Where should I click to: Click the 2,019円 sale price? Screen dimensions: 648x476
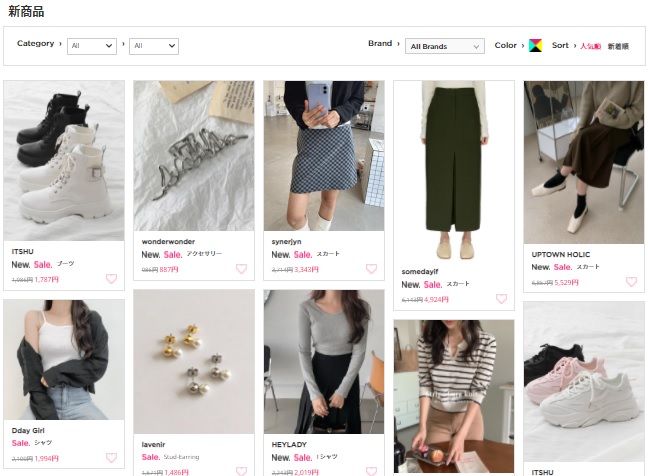[307, 472]
